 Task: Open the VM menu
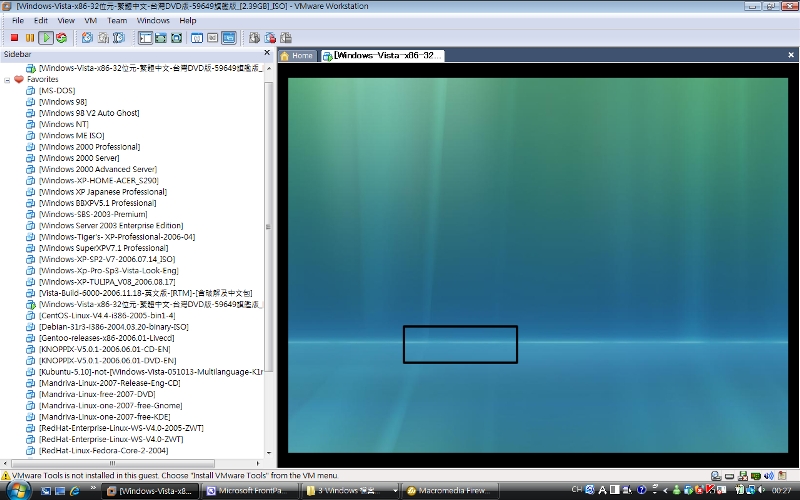(x=91, y=20)
